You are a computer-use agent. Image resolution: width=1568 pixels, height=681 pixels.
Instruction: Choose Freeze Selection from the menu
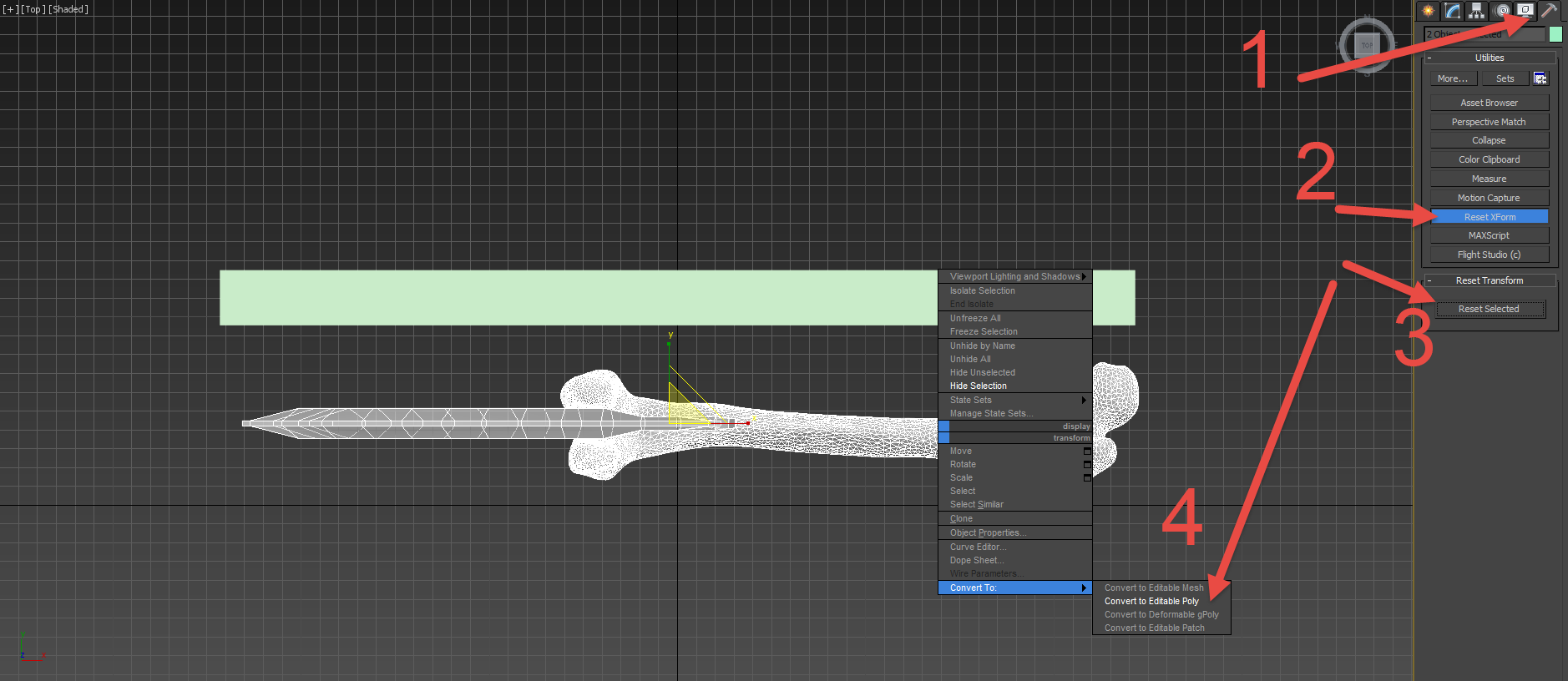(x=1015, y=331)
